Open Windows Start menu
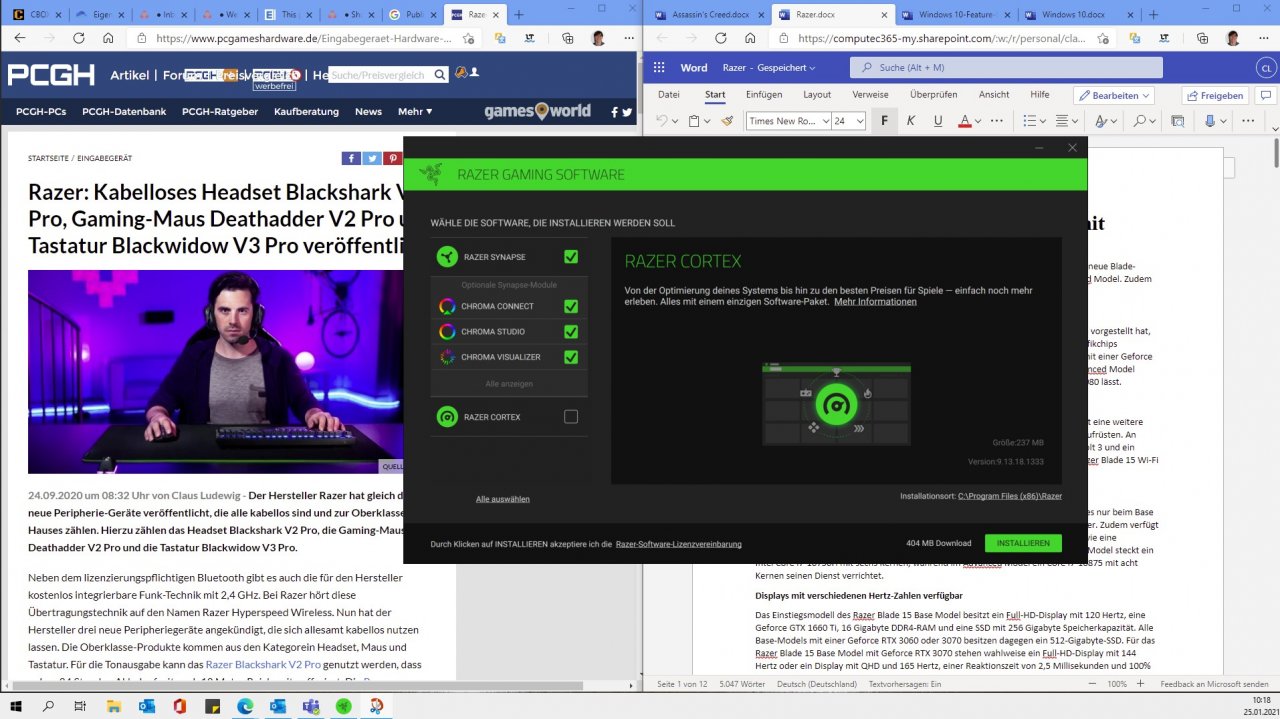The image size is (1280, 719). click(x=16, y=706)
